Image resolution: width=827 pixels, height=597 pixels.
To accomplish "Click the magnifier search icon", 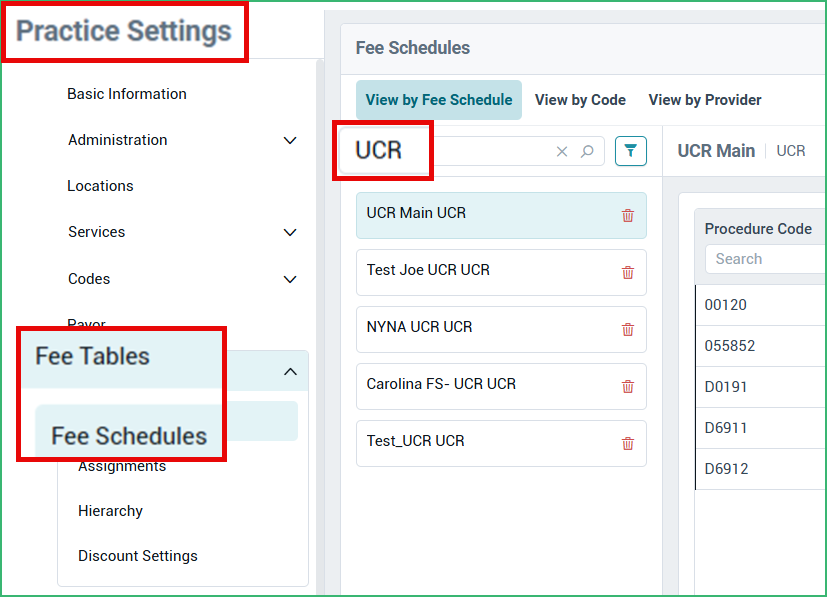I will (x=587, y=151).
